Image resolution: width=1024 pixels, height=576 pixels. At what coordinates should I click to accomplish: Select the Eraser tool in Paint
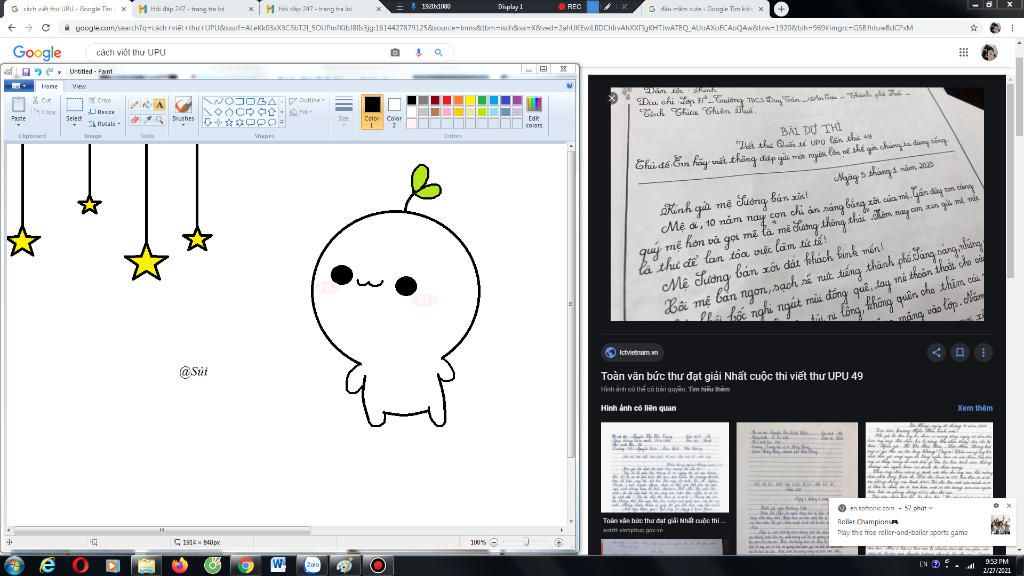click(134, 120)
